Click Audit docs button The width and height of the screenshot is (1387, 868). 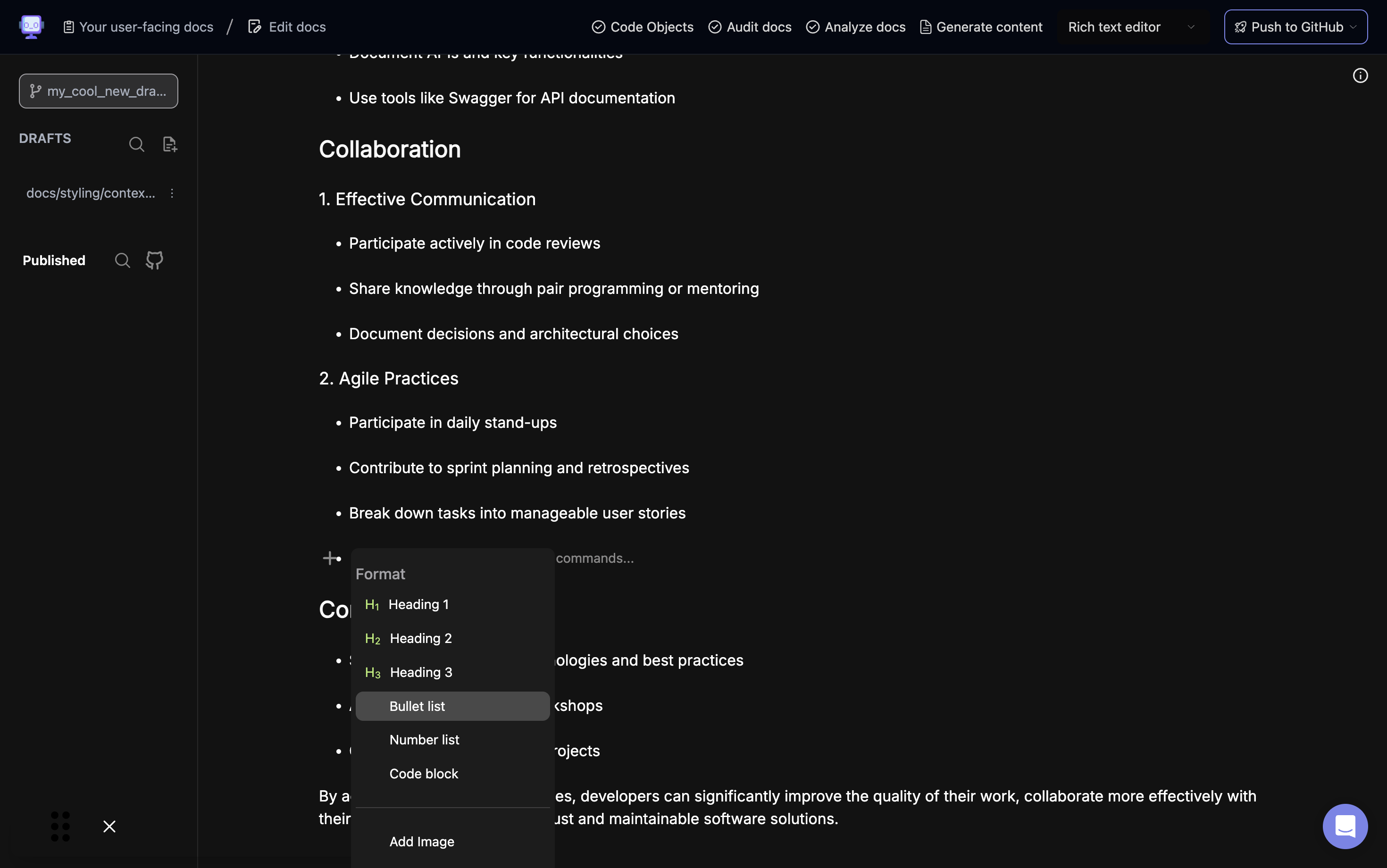750,27
